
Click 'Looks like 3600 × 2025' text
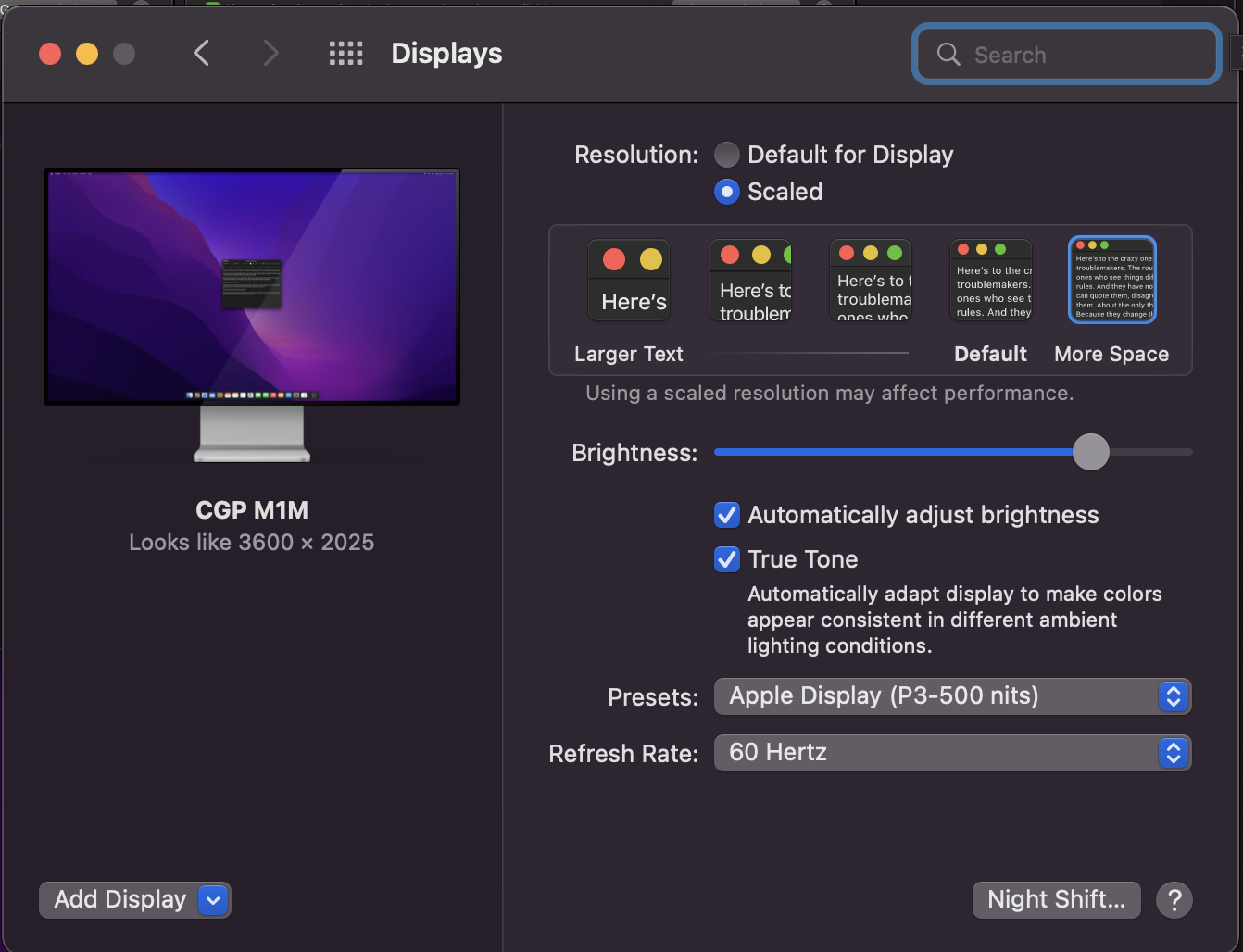point(252,543)
